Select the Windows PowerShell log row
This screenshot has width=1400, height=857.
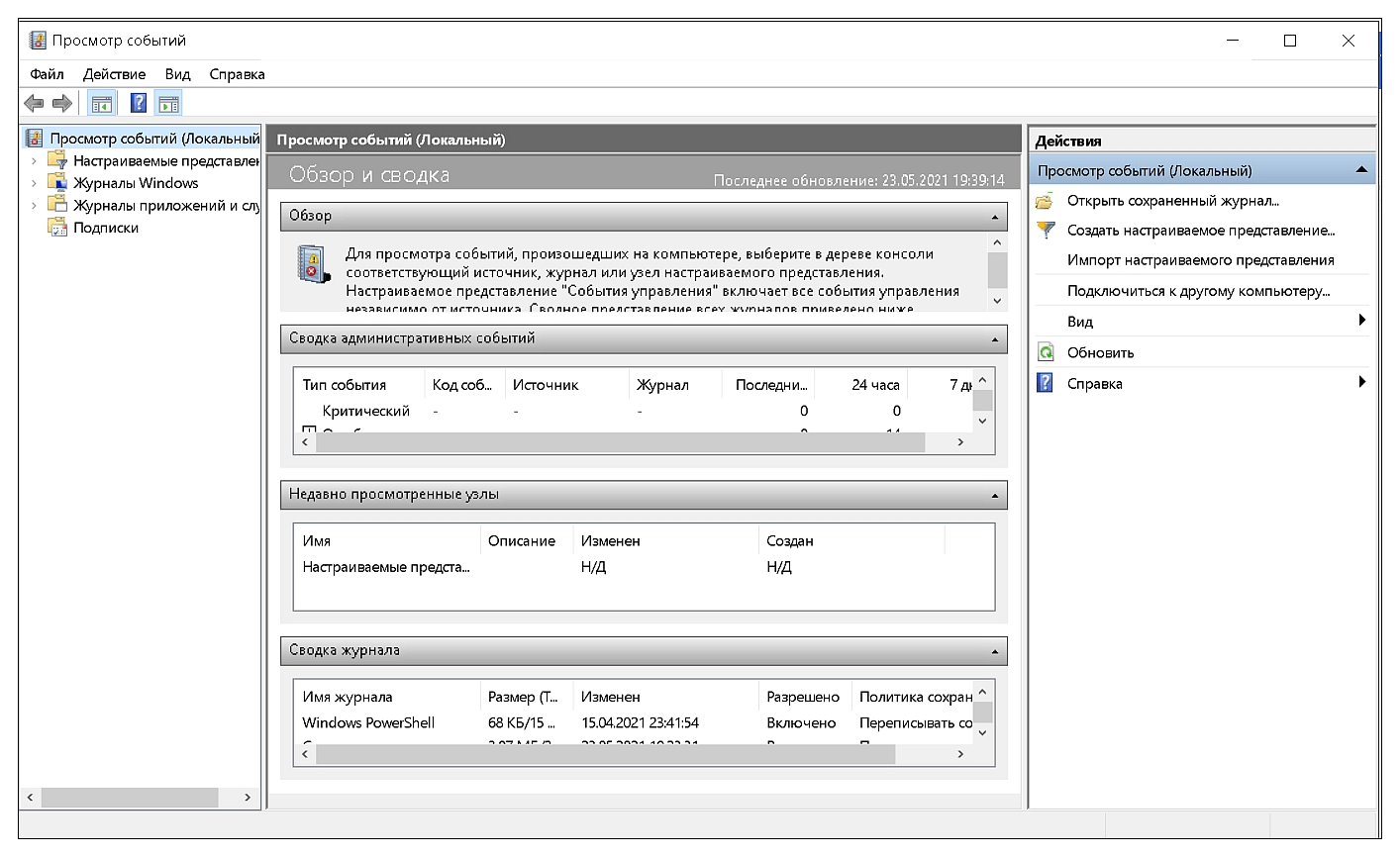pyautogui.click(x=634, y=723)
